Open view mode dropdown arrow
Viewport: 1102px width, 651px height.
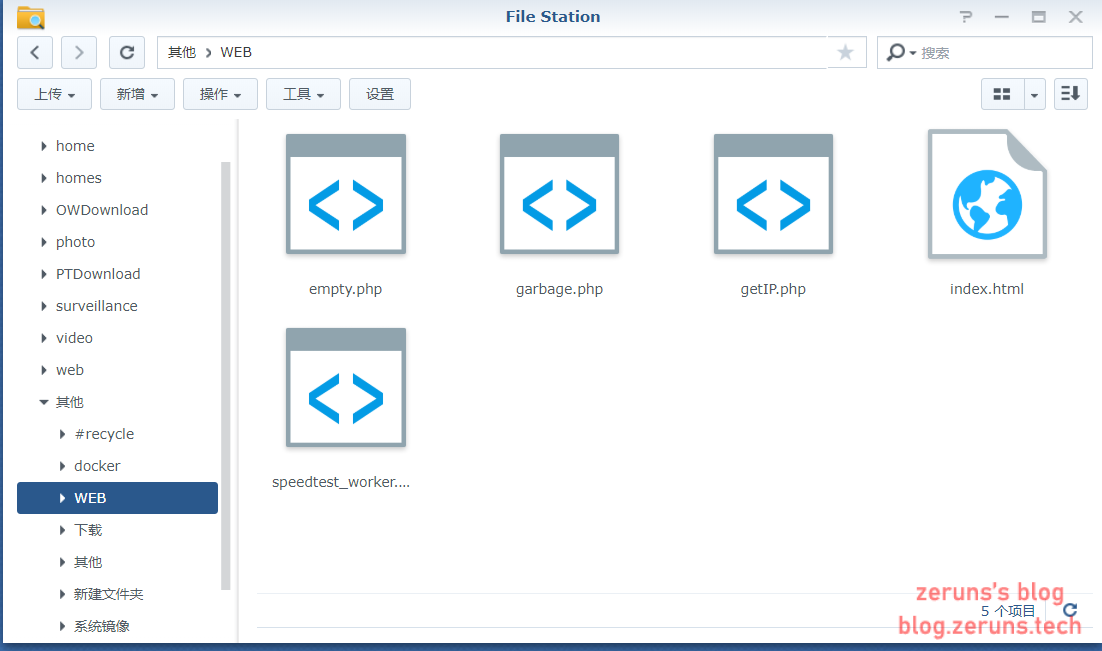click(1034, 94)
